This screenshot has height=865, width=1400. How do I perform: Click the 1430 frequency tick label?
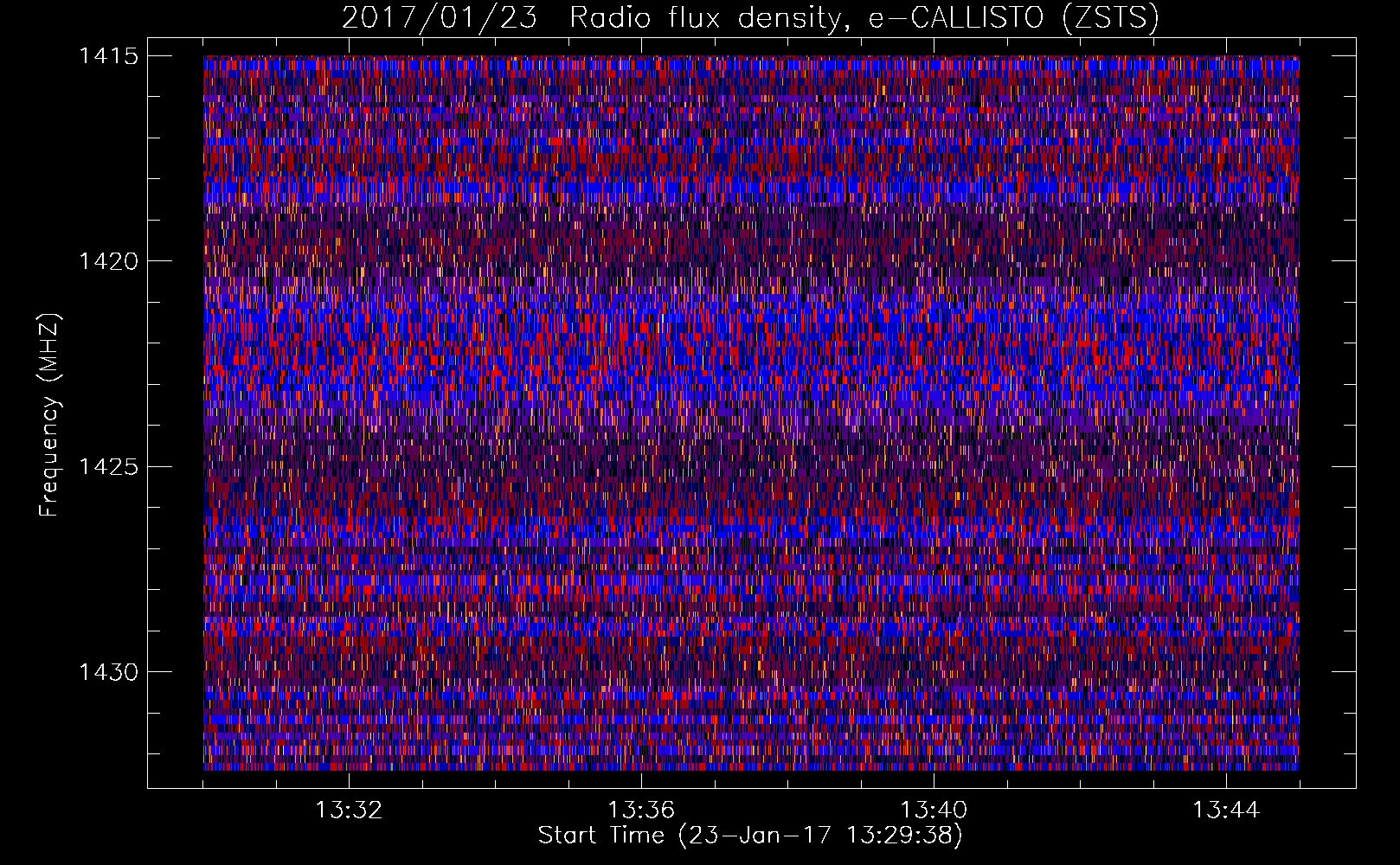pyautogui.click(x=108, y=672)
